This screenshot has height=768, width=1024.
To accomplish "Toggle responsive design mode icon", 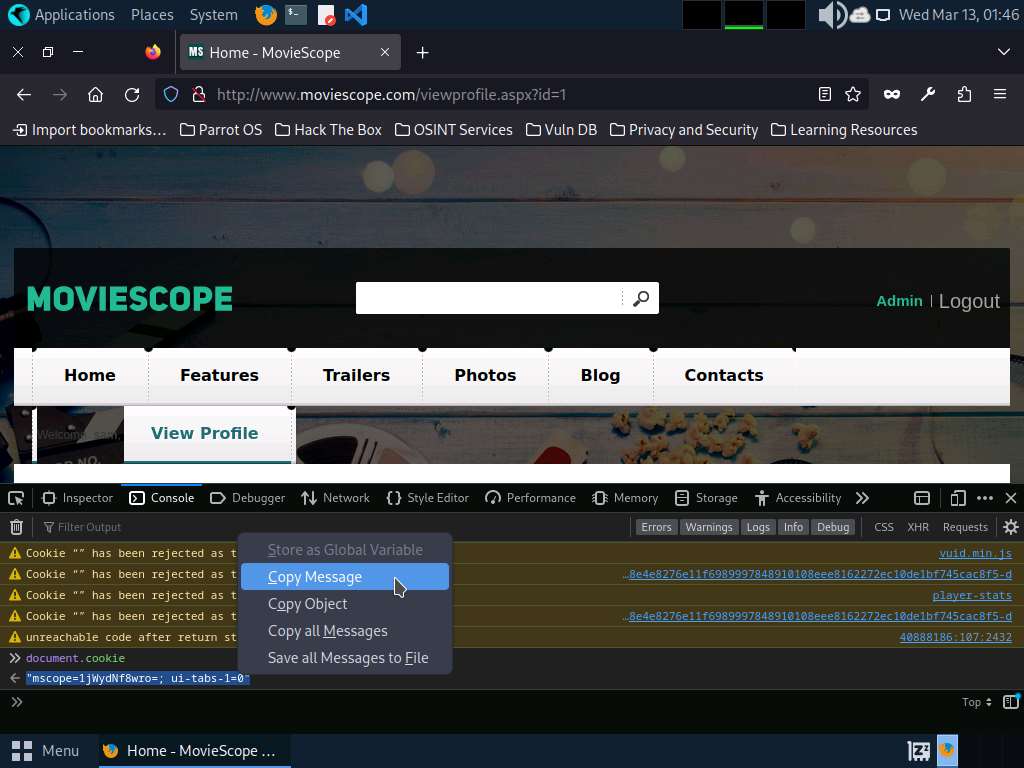I will [x=957, y=498].
